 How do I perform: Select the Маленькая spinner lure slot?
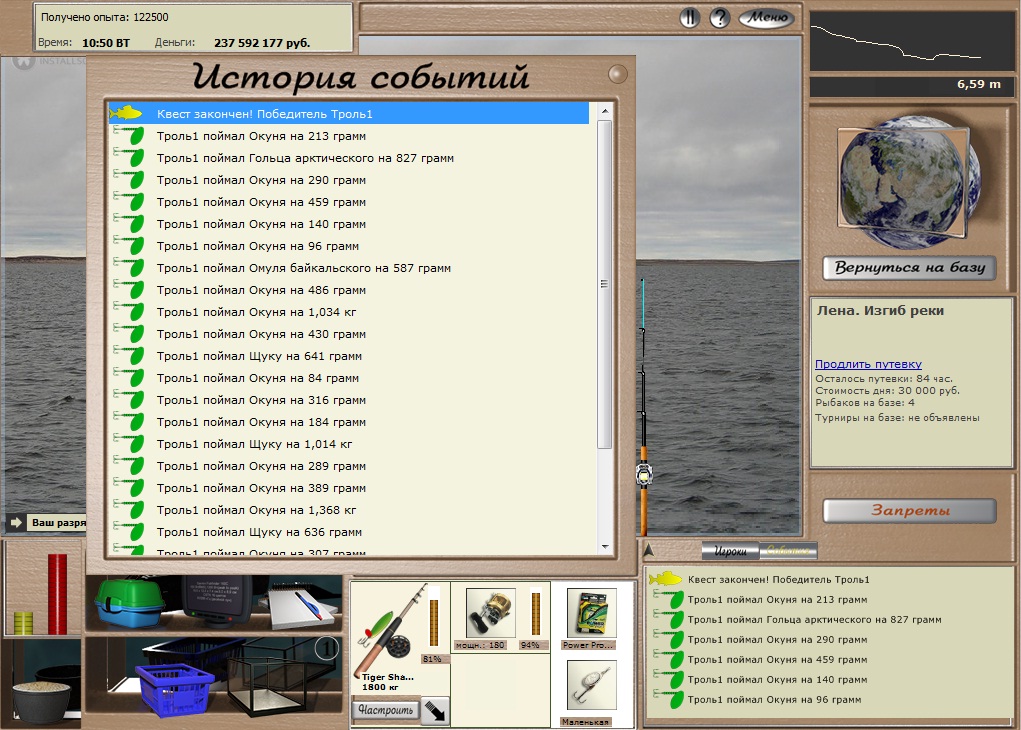pyautogui.click(x=591, y=684)
